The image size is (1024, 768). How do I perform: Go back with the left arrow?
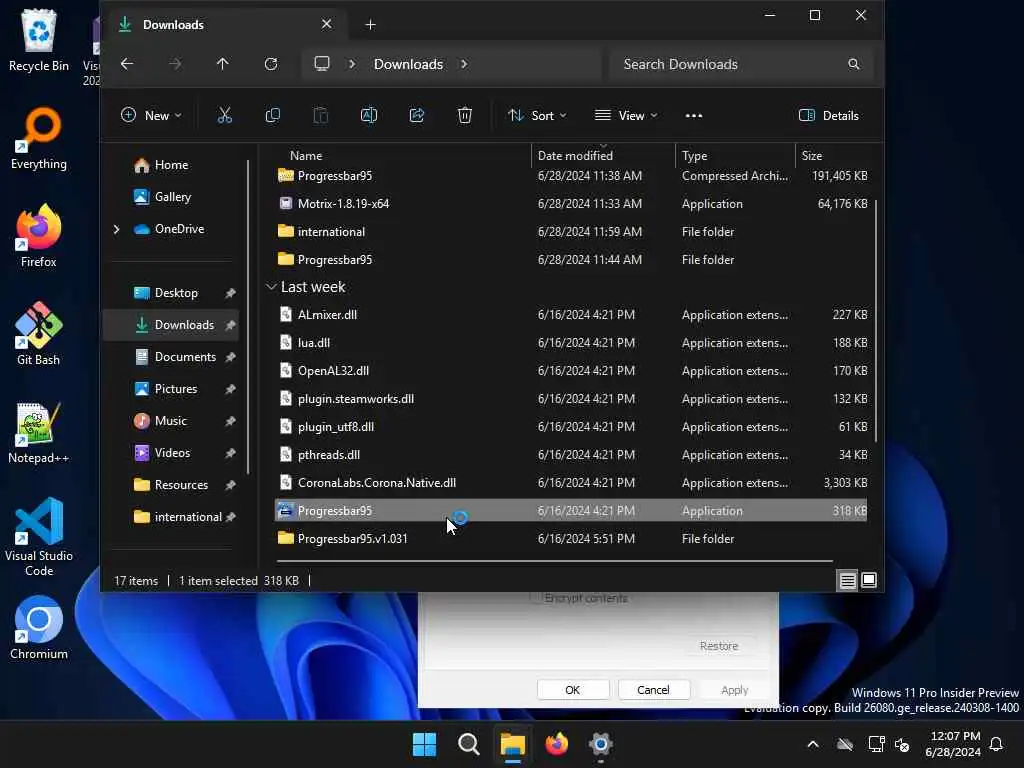pyautogui.click(x=127, y=64)
